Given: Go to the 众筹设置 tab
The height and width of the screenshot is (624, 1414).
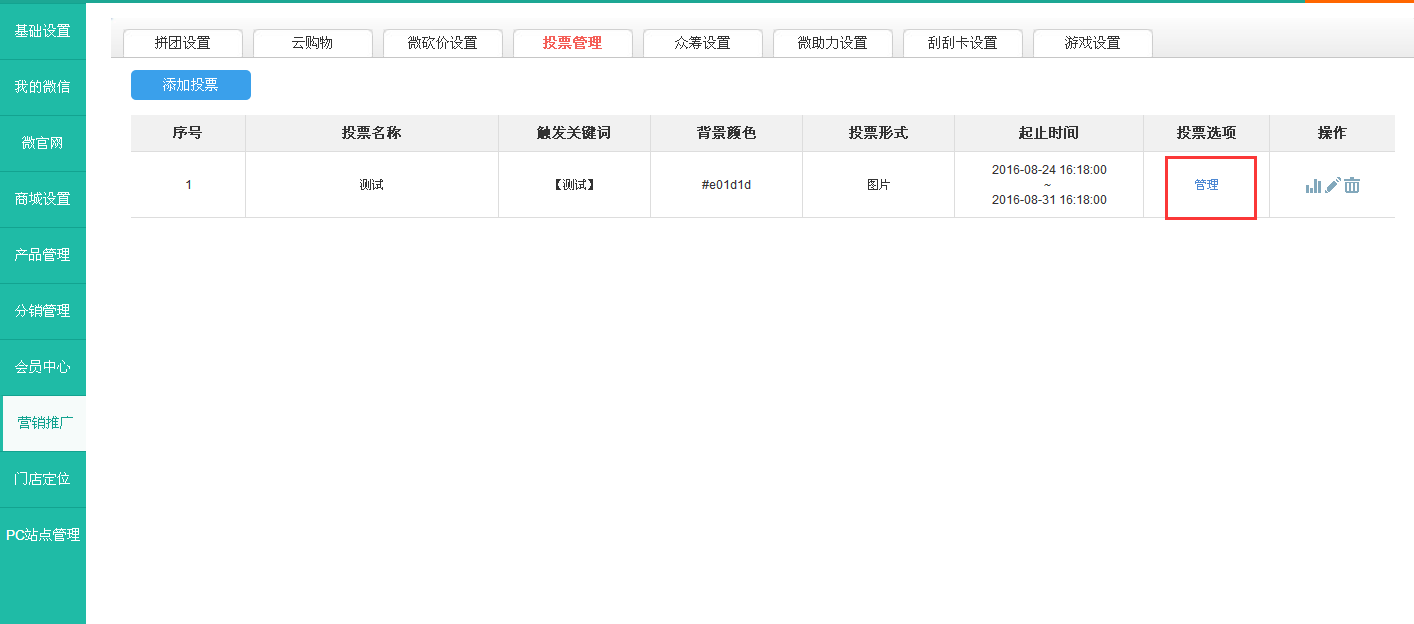Looking at the screenshot, I should 702,43.
